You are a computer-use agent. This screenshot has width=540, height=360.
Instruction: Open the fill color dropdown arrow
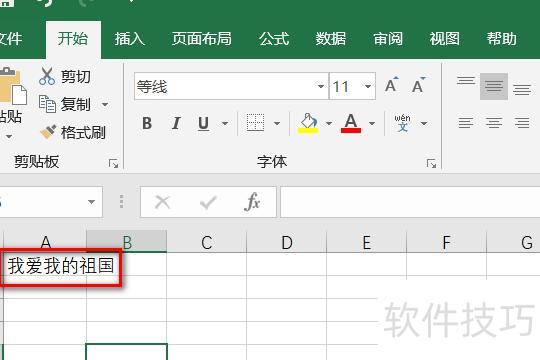[x=329, y=123]
